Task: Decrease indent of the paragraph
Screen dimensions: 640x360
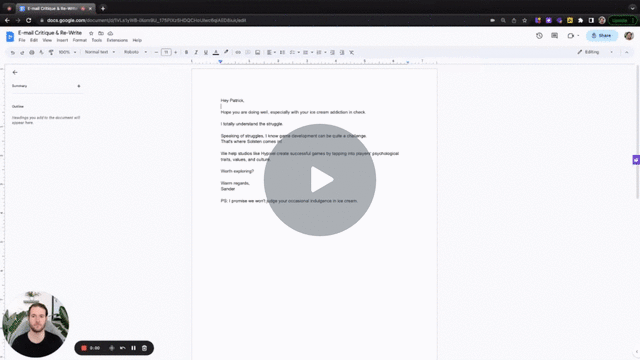Action: 332,52
